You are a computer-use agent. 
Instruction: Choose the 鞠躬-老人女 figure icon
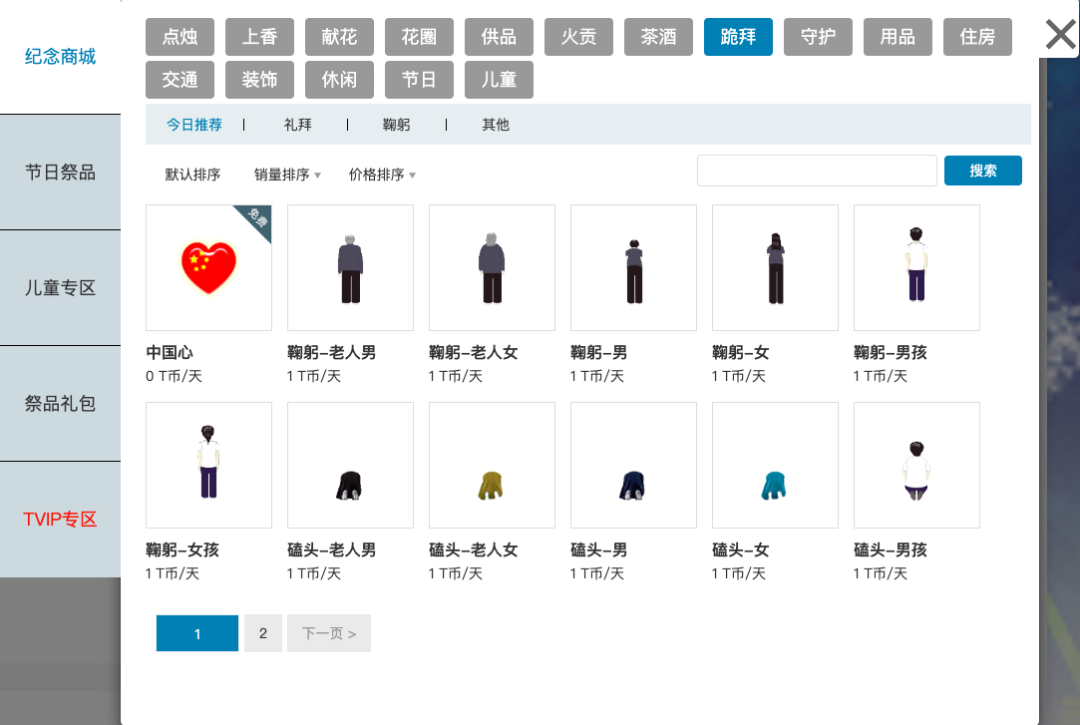(492, 267)
